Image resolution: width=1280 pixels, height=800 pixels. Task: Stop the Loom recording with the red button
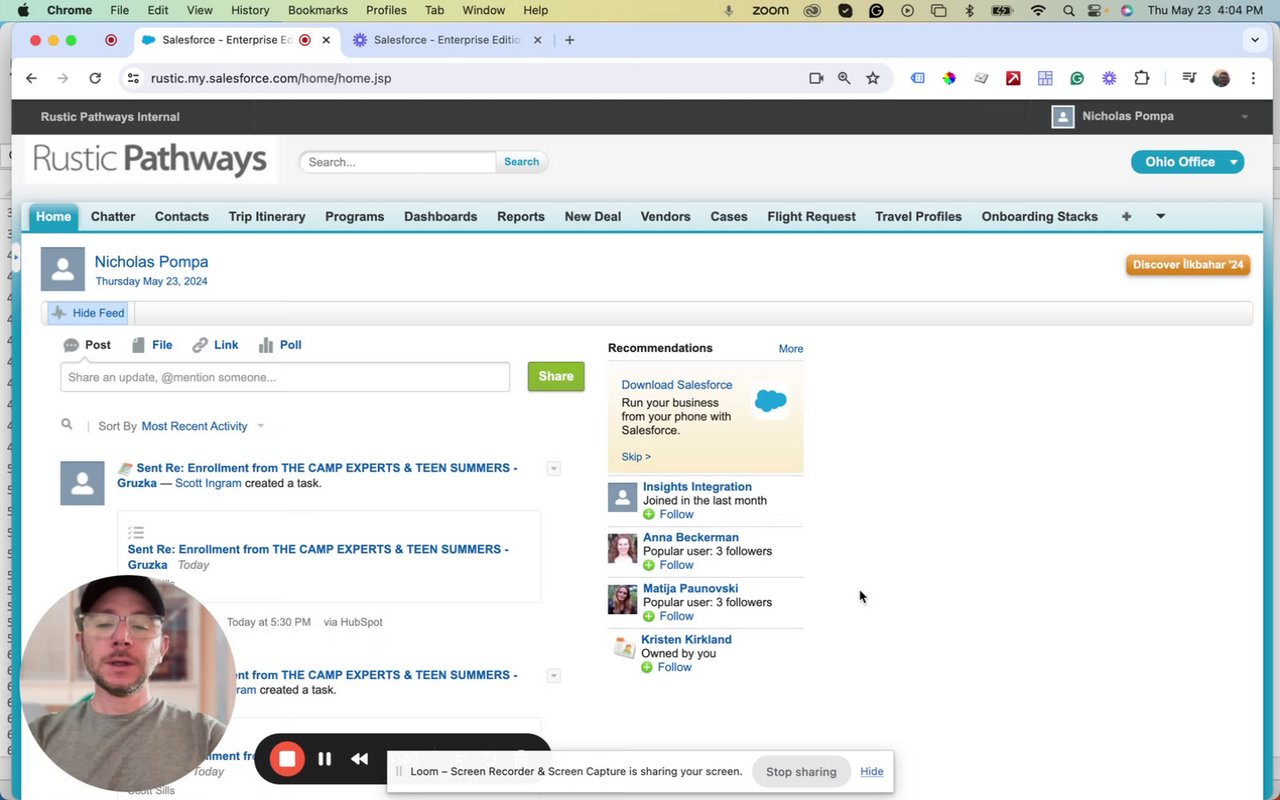coord(287,759)
